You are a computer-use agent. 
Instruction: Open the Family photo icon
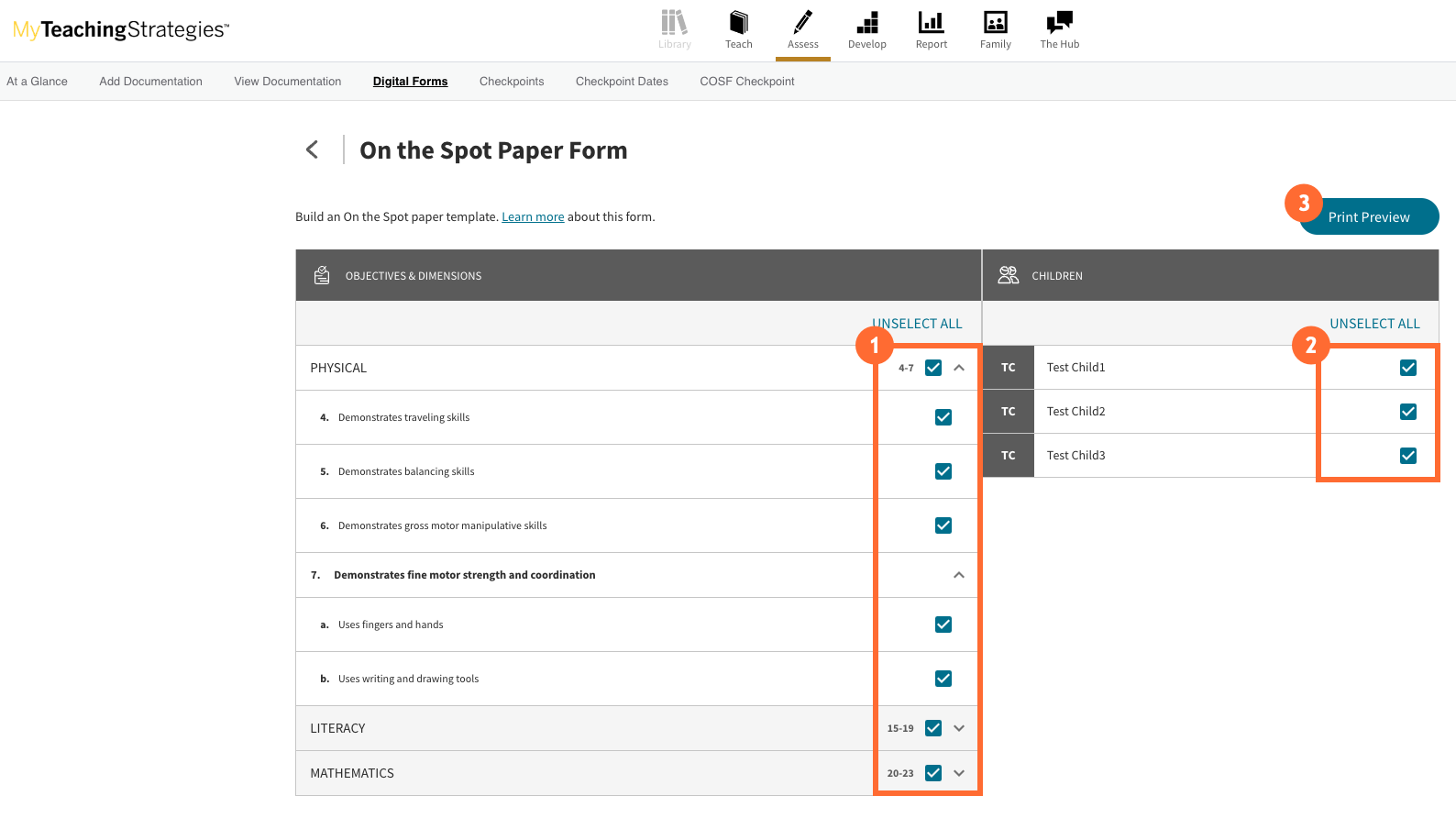[995, 23]
